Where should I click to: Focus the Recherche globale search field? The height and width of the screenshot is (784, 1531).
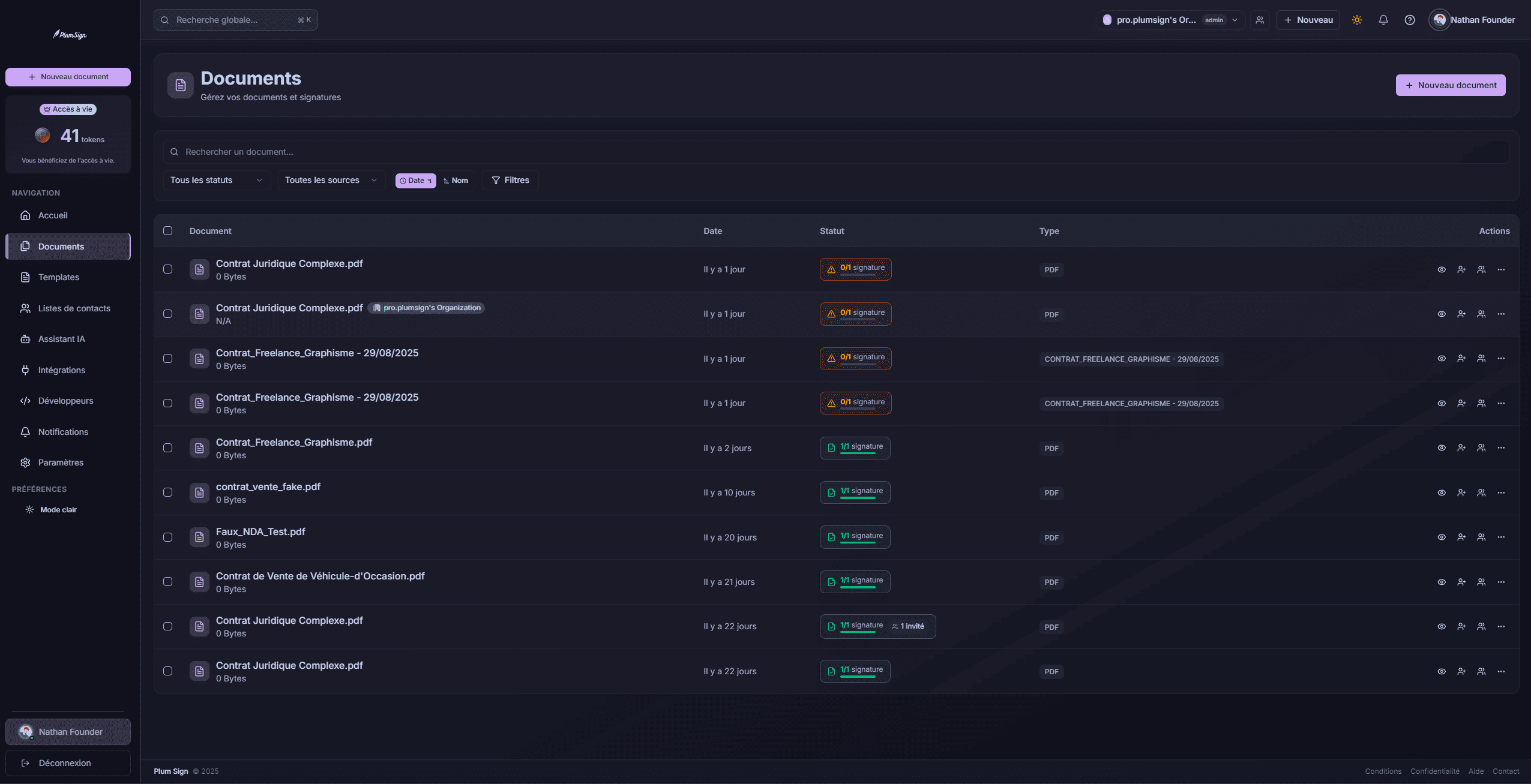[236, 20]
